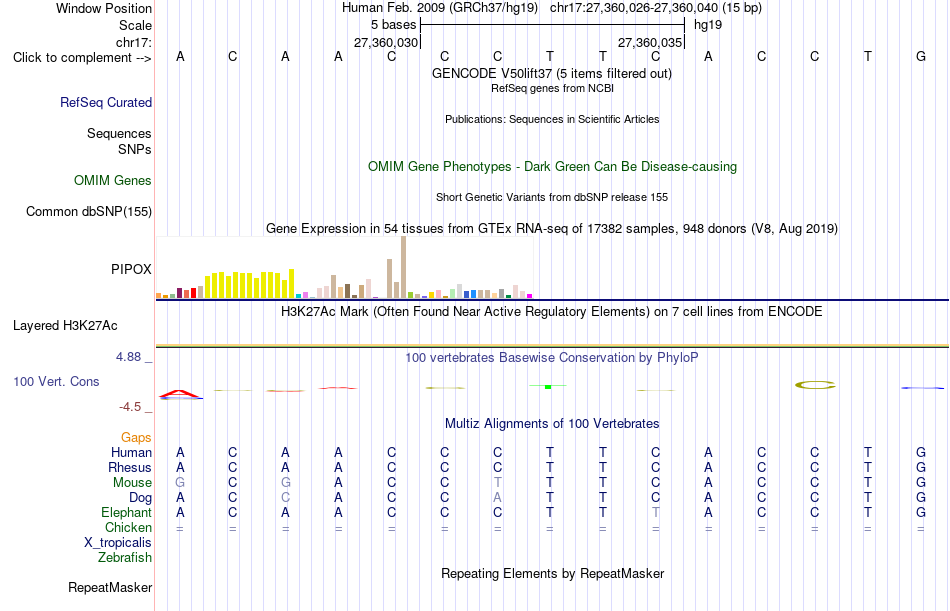Image resolution: width=950 pixels, height=611 pixels.
Task: Click the Repeating Elements by RepeatMasker title
Action: tap(553, 573)
